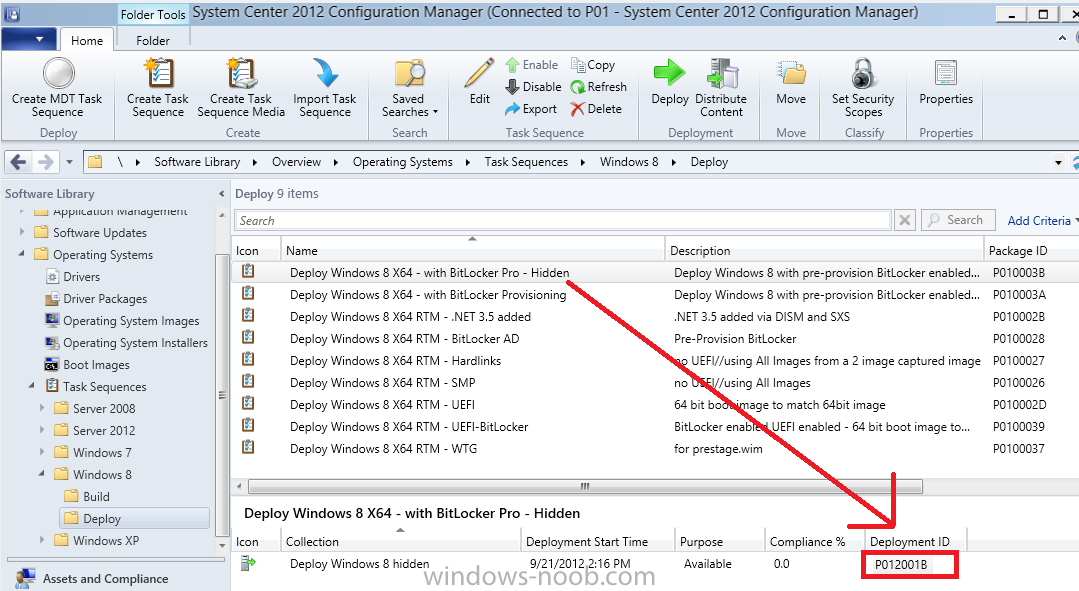This screenshot has height=591, width=1079.
Task: Open the blue application menu dropdown
Action: (29, 39)
